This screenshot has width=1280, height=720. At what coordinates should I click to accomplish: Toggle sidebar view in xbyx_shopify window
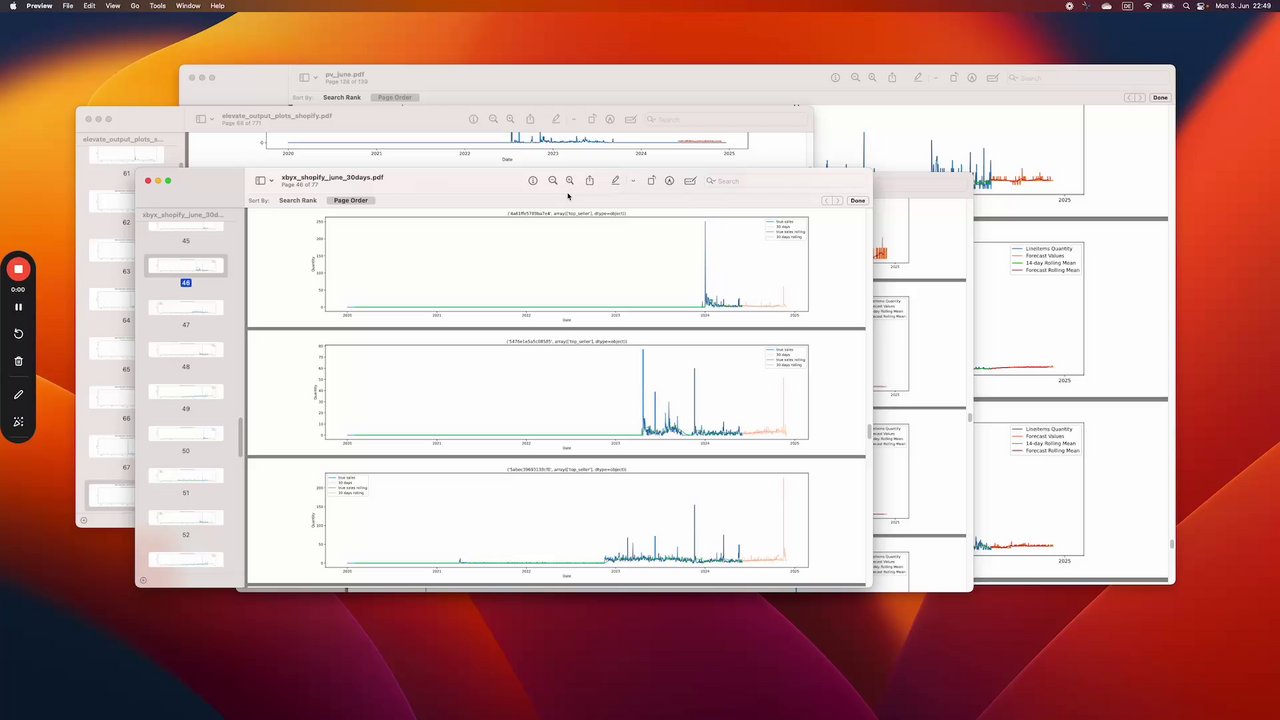[260, 181]
